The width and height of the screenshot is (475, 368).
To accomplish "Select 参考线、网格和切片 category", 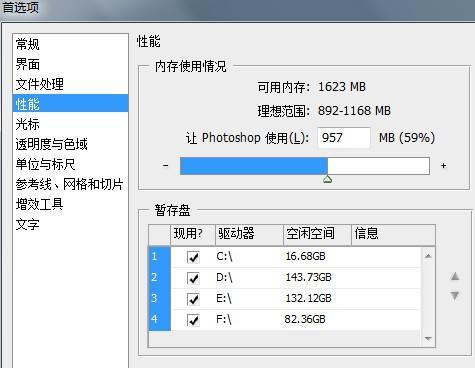I will [x=69, y=184].
